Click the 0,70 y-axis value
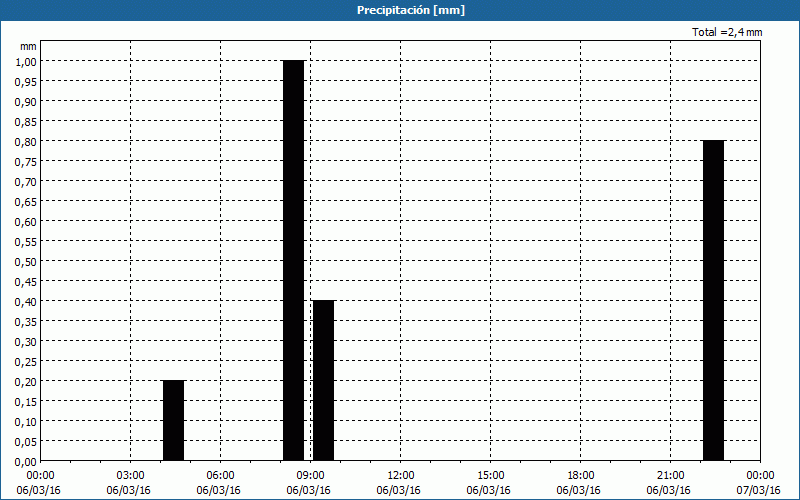The height and width of the screenshot is (500, 800). coord(25,182)
